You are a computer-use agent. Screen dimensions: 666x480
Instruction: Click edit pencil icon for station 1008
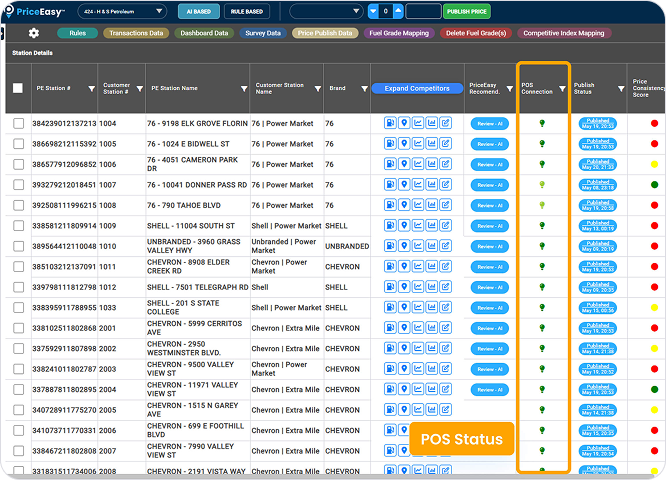click(445, 205)
